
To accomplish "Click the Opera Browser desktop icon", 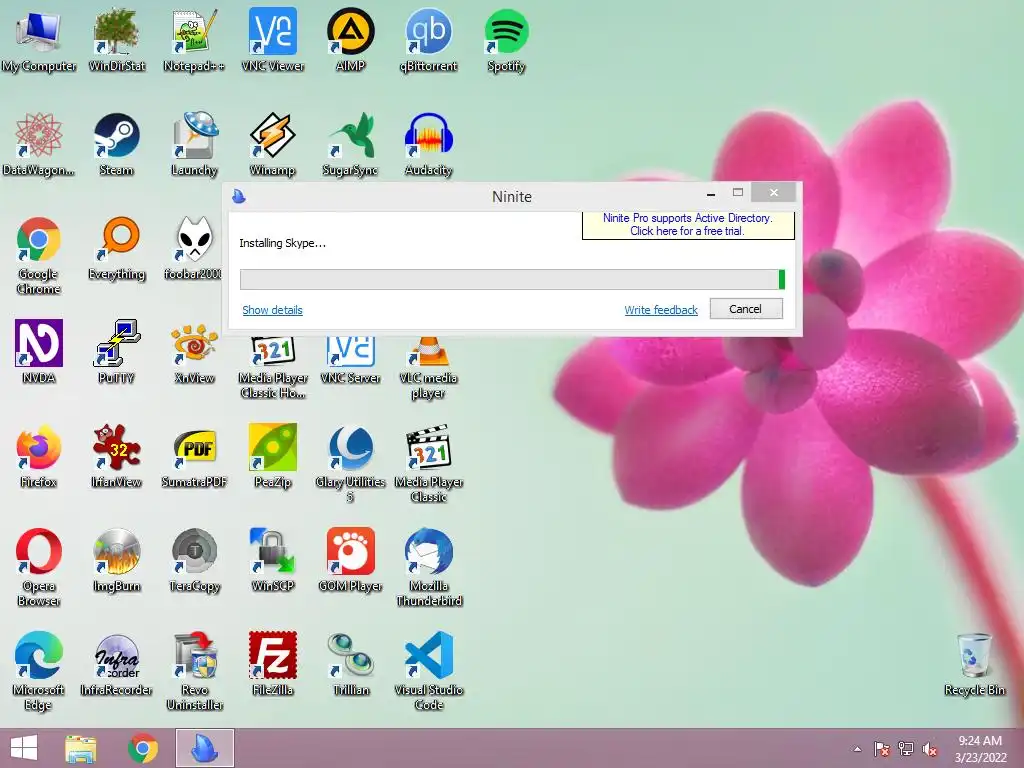I will point(38,567).
